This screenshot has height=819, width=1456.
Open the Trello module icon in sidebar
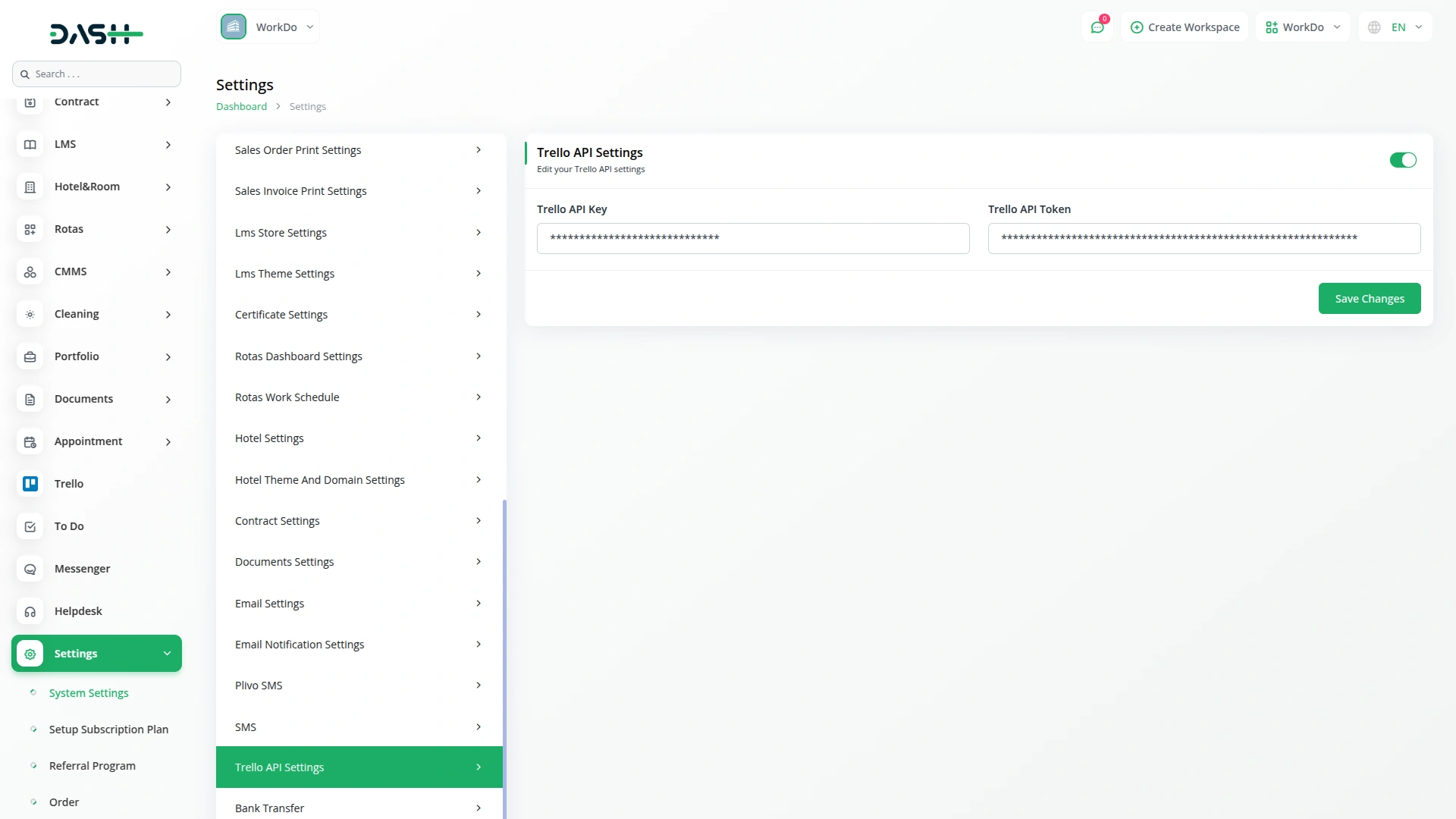click(30, 484)
